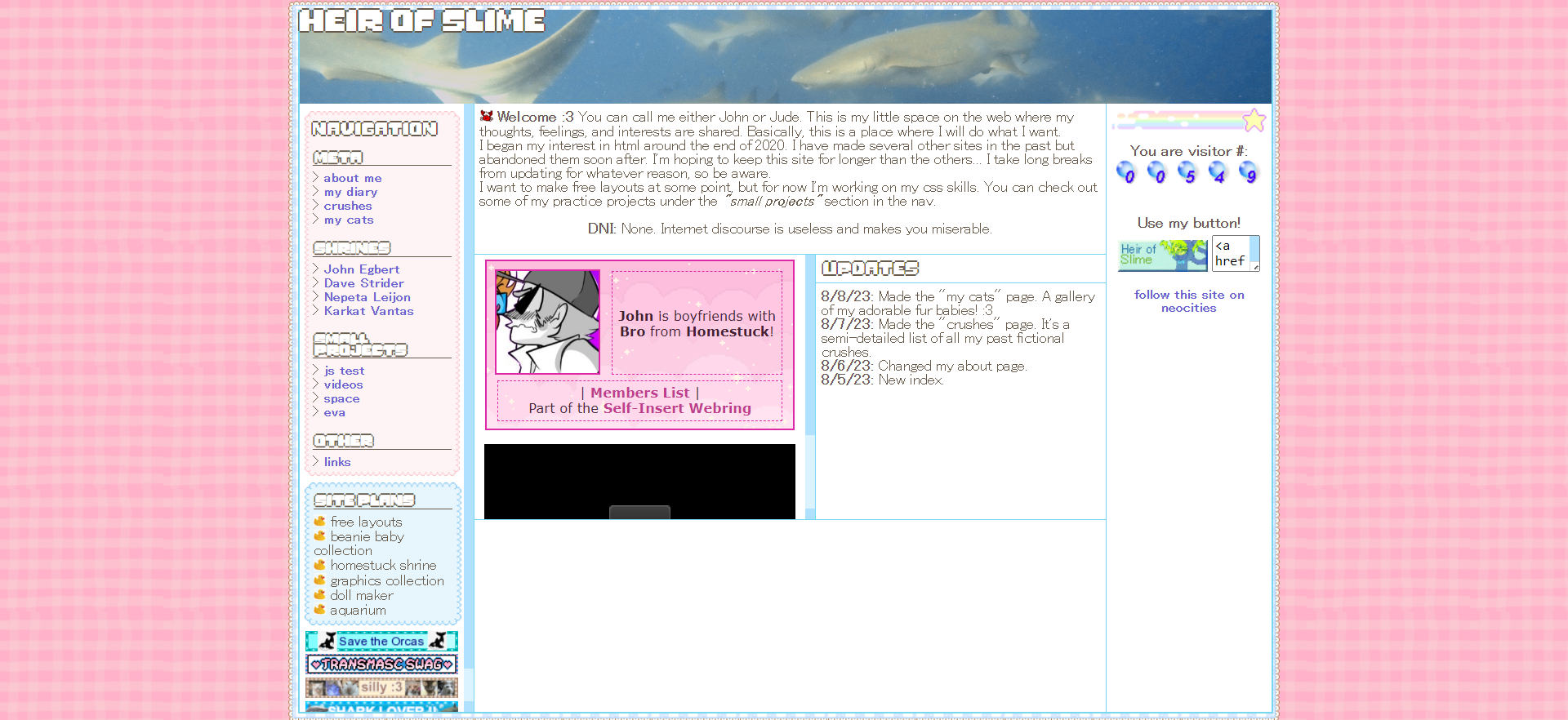Click the 'Updates' section heading
This screenshot has width=1568, height=720.
(x=871, y=269)
